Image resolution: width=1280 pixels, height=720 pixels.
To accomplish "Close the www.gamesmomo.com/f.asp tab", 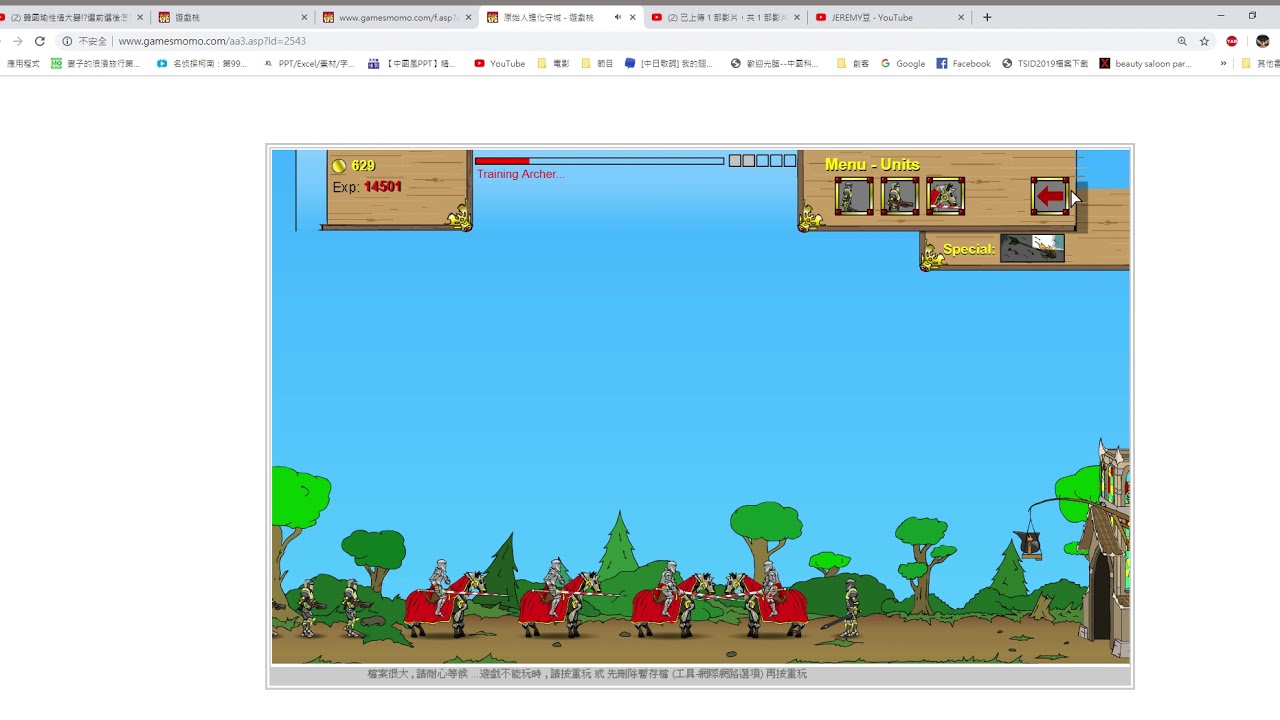I will coord(468,17).
